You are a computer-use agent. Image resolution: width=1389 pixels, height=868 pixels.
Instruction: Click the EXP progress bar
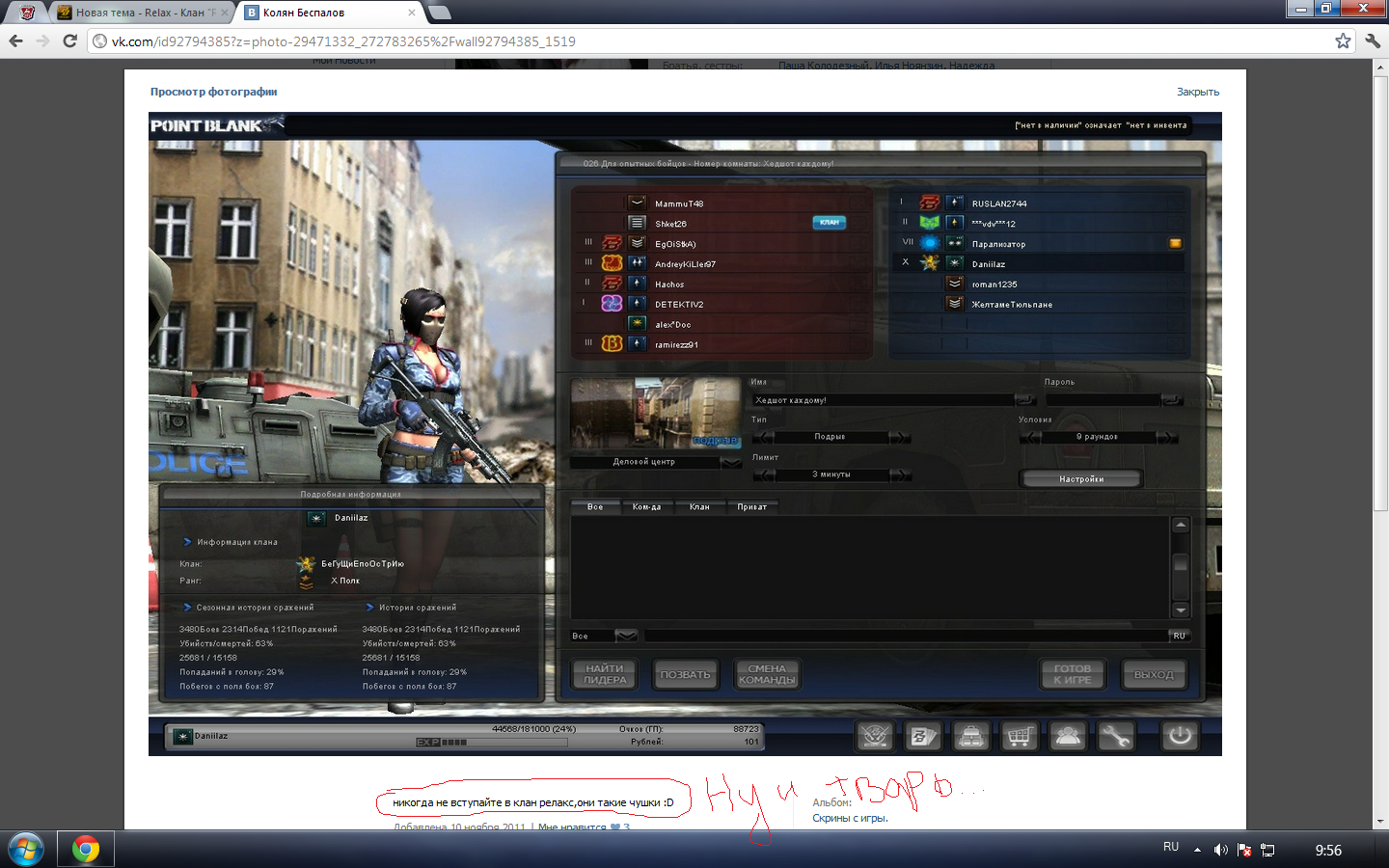click(x=492, y=742)
